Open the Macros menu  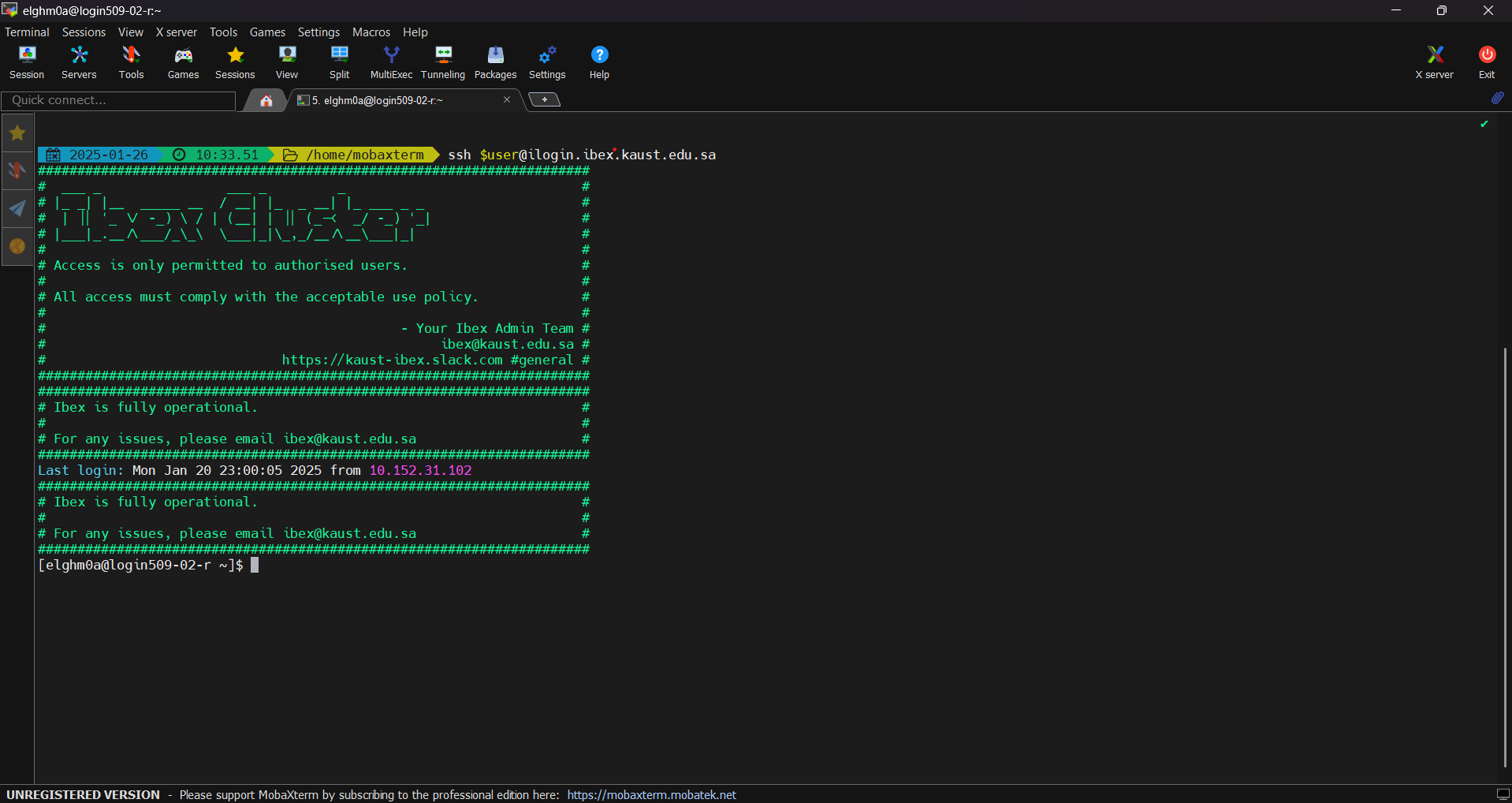point(371,32)
